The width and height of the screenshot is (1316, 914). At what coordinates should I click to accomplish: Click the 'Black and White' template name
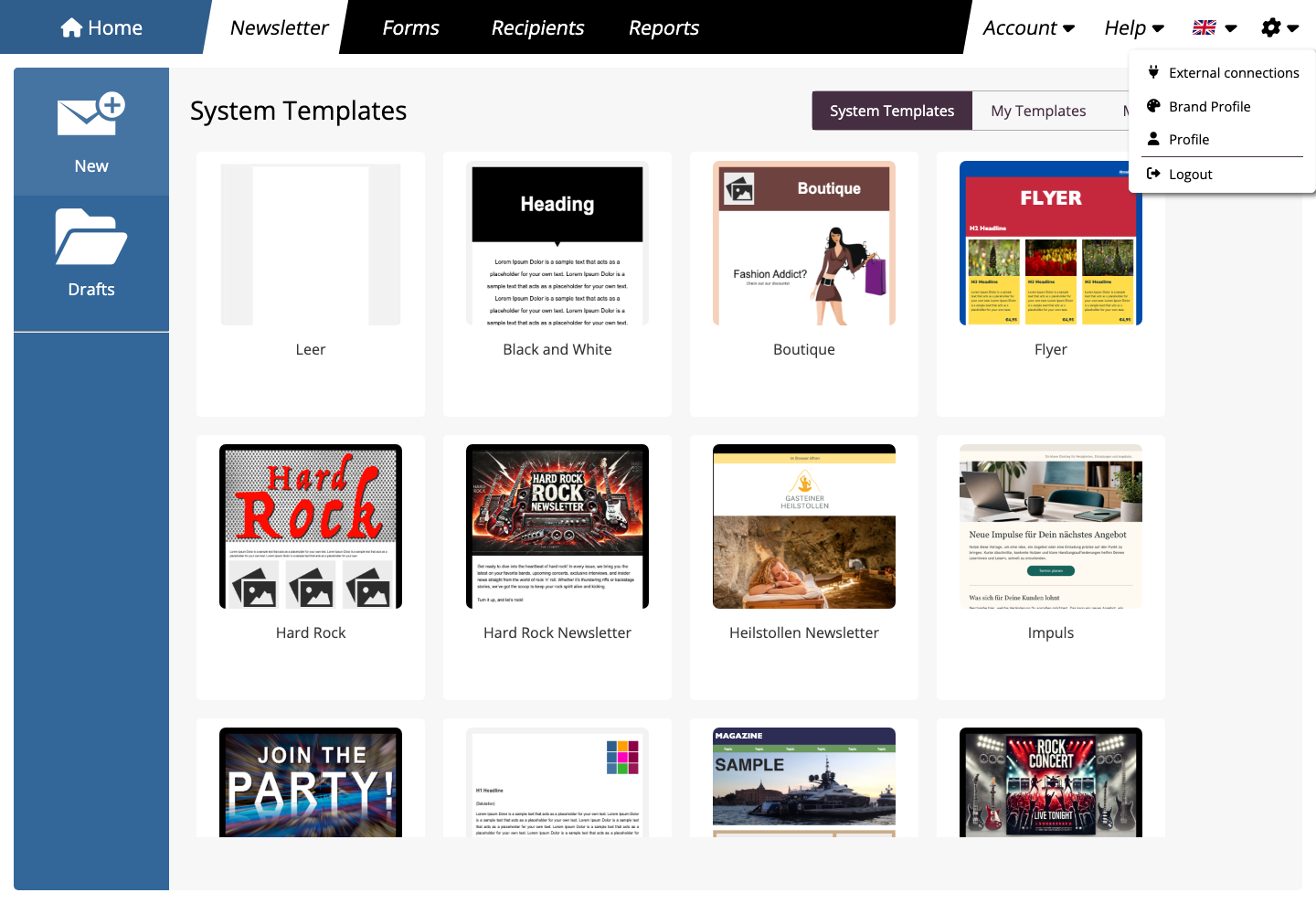coord(557,349)
